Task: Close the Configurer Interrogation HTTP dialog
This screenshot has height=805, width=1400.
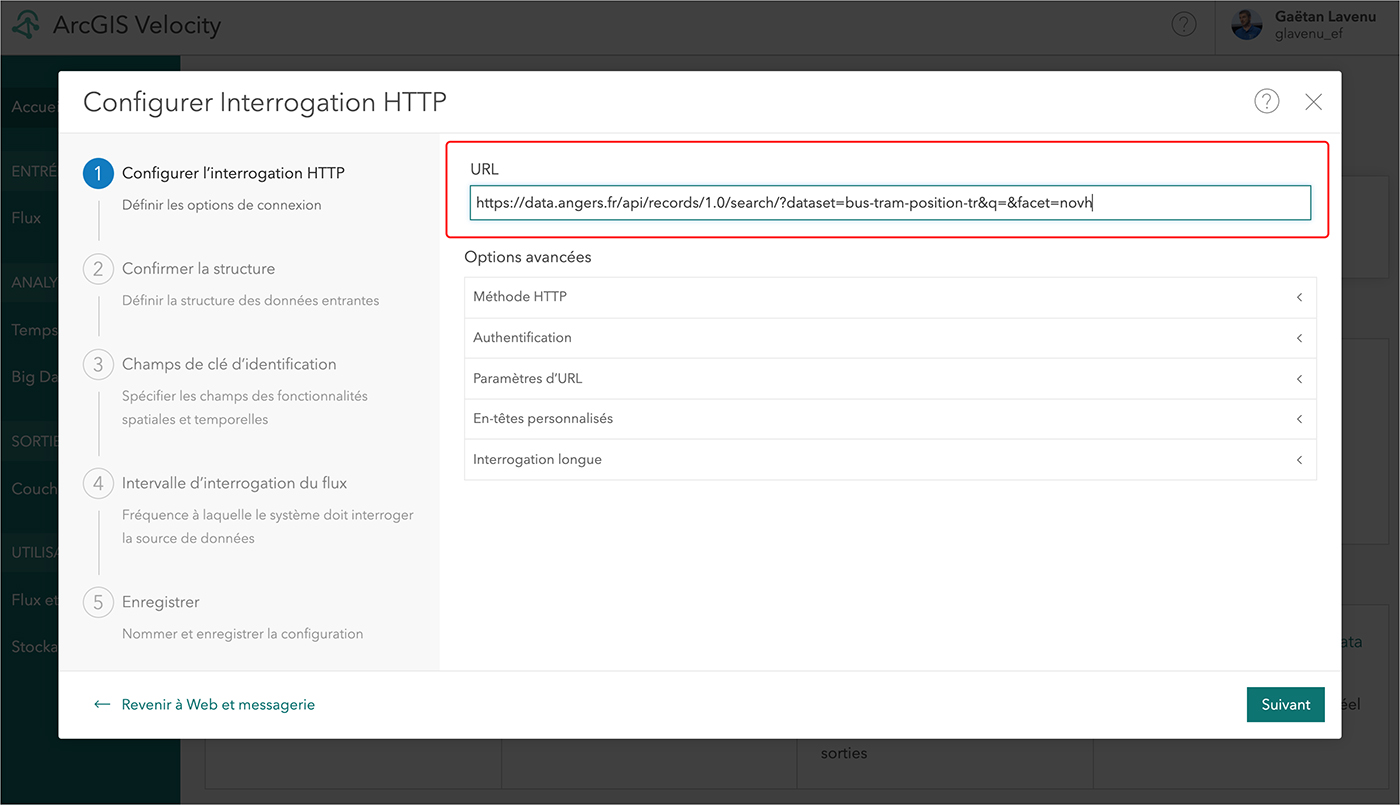Action: pyautogui.click(x=1314, y=102)
